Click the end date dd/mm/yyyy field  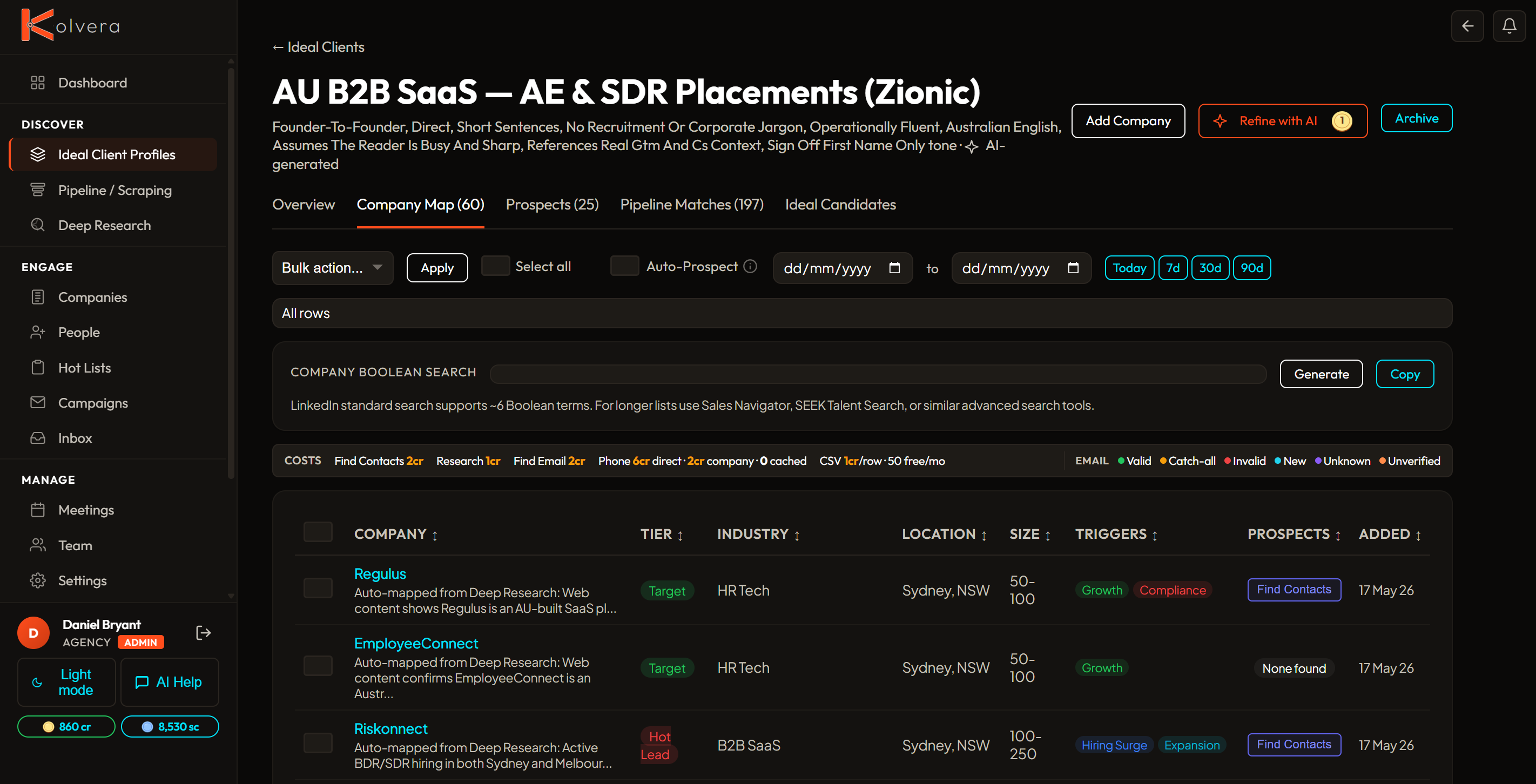point(1021,268)
